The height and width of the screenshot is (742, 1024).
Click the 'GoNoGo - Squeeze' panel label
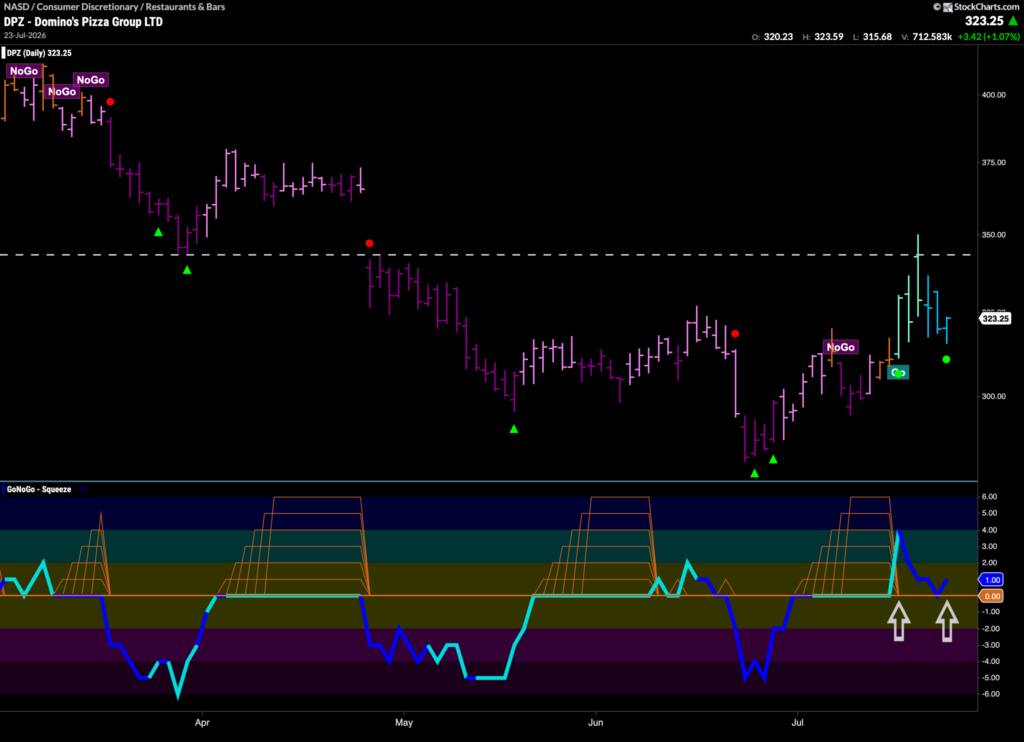click(39, 489)
